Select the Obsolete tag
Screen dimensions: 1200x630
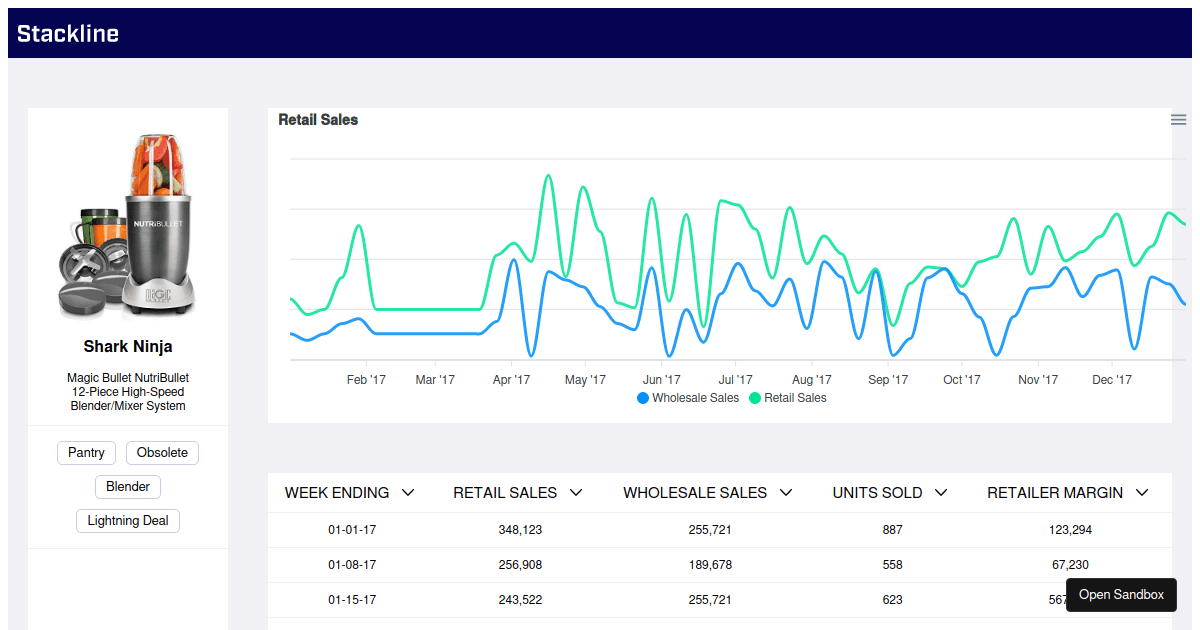pos(162,452)
